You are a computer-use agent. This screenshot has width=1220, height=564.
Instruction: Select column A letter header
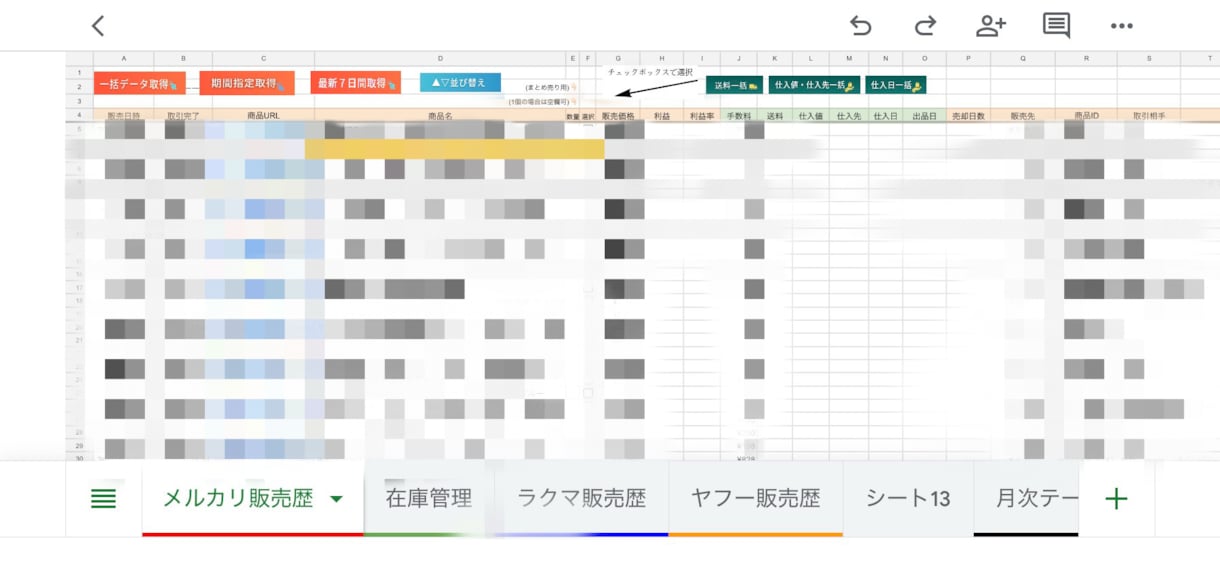[123, 59]
